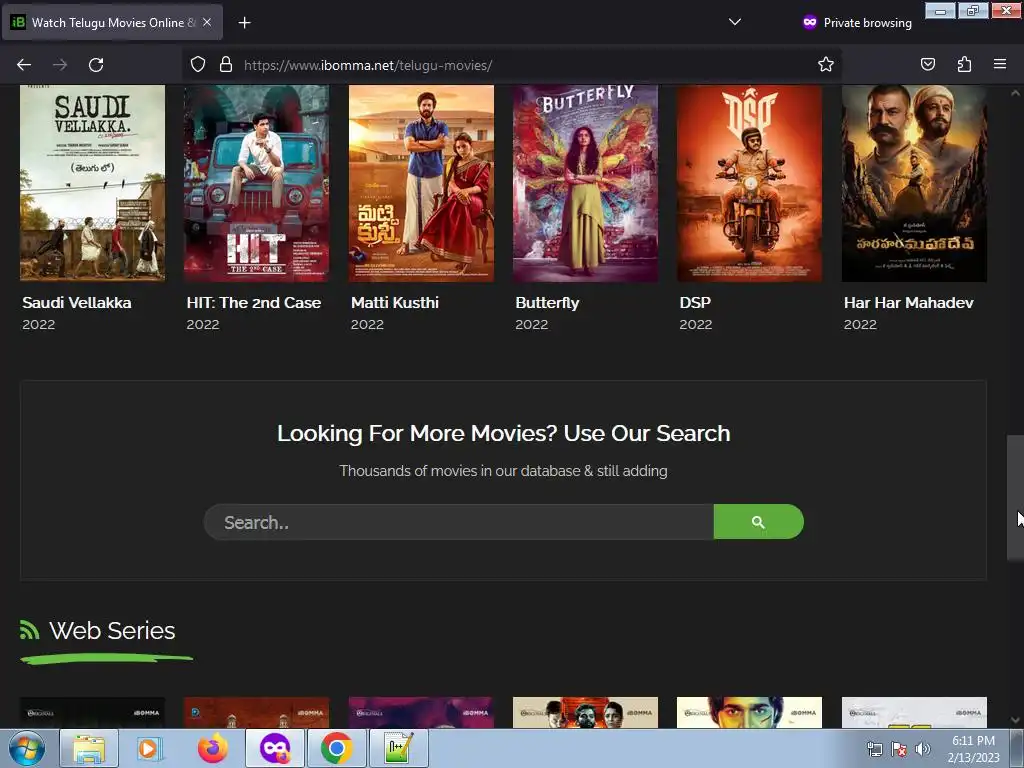Click the site security padlock icon
This screenshot has width=1024, height=768.
pos(226,65)
